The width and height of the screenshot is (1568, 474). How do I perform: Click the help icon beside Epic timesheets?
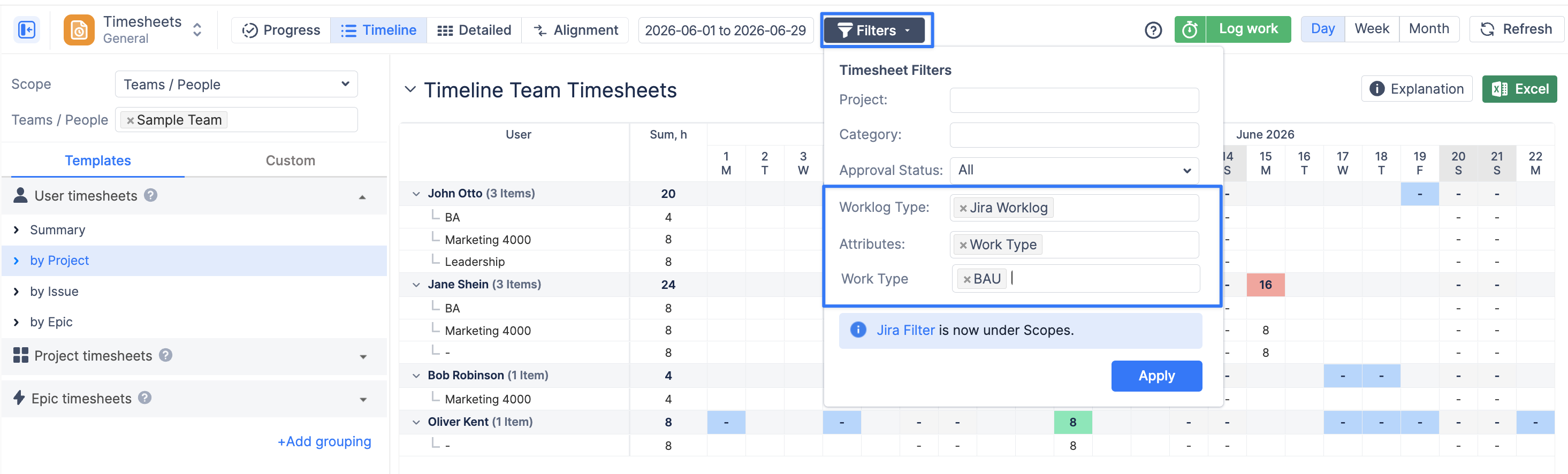[145, 398]
